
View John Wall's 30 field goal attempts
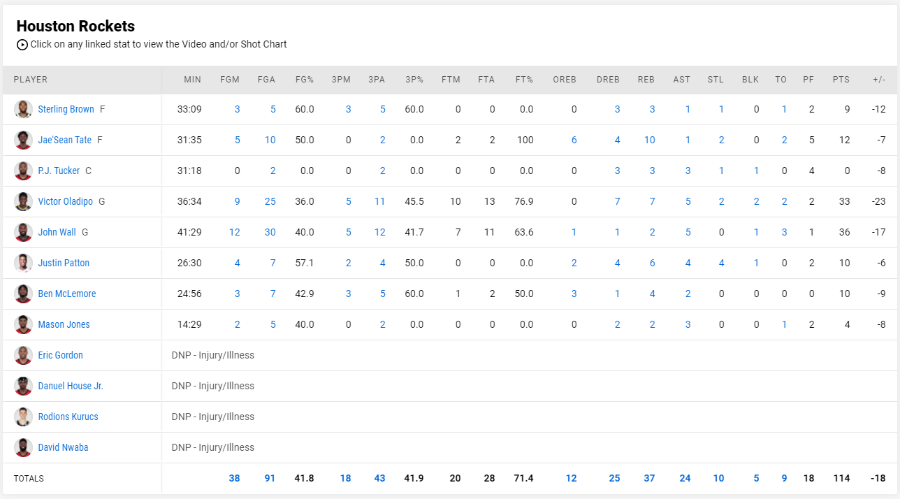(270, 232)
